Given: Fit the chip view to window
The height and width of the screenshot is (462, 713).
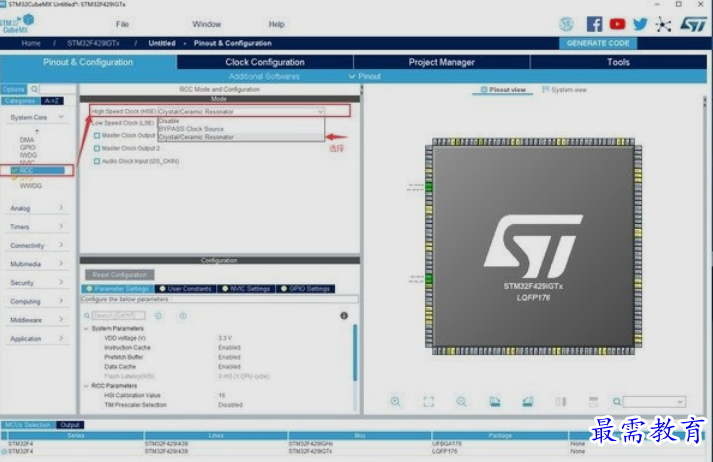Looking at the screenshot, I should [x=428, y=402].
